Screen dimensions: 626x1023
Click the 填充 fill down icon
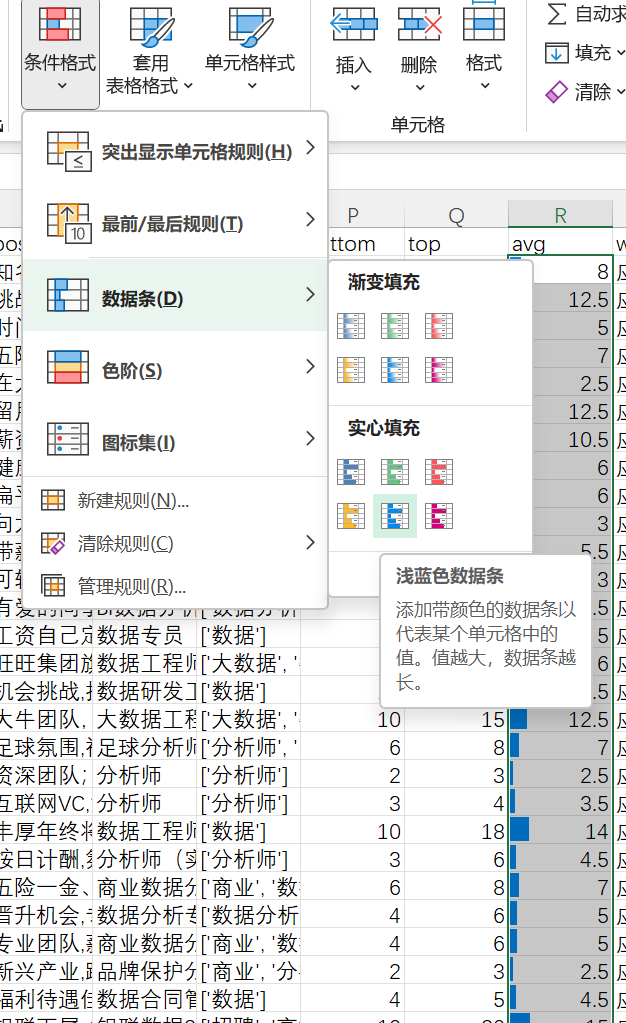pos(556,53)
